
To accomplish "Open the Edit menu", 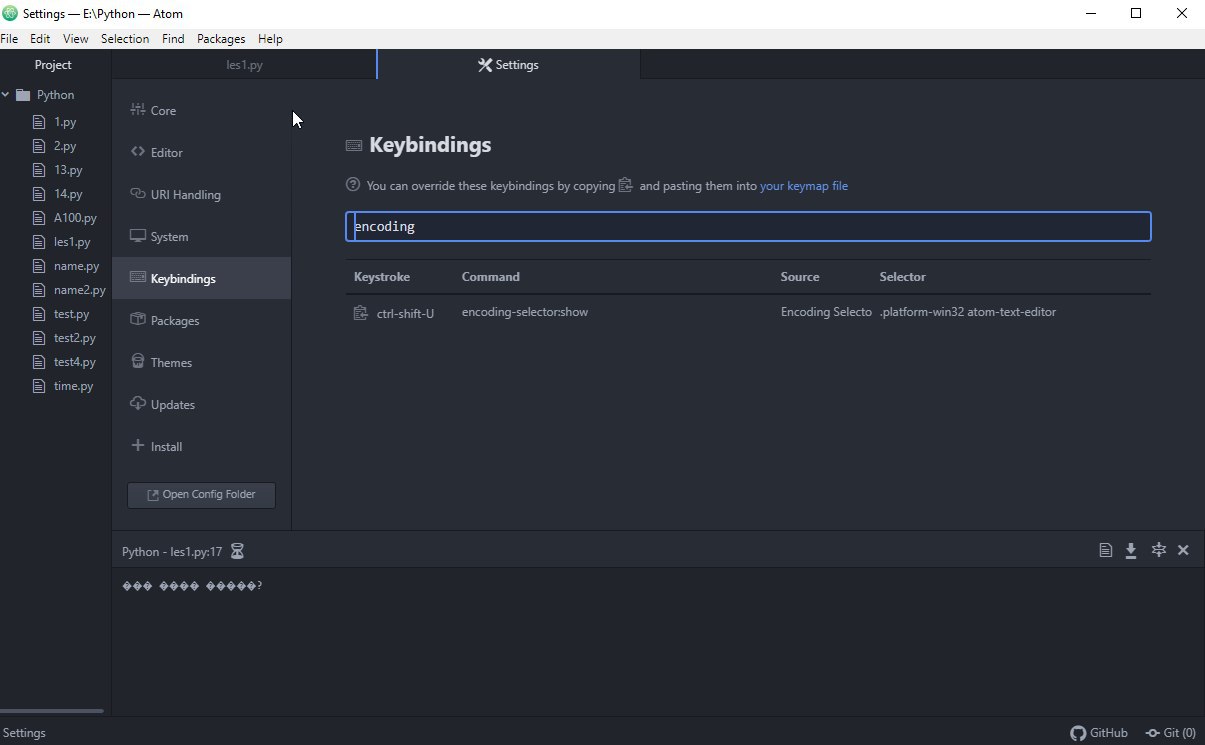I will [40, 39].
